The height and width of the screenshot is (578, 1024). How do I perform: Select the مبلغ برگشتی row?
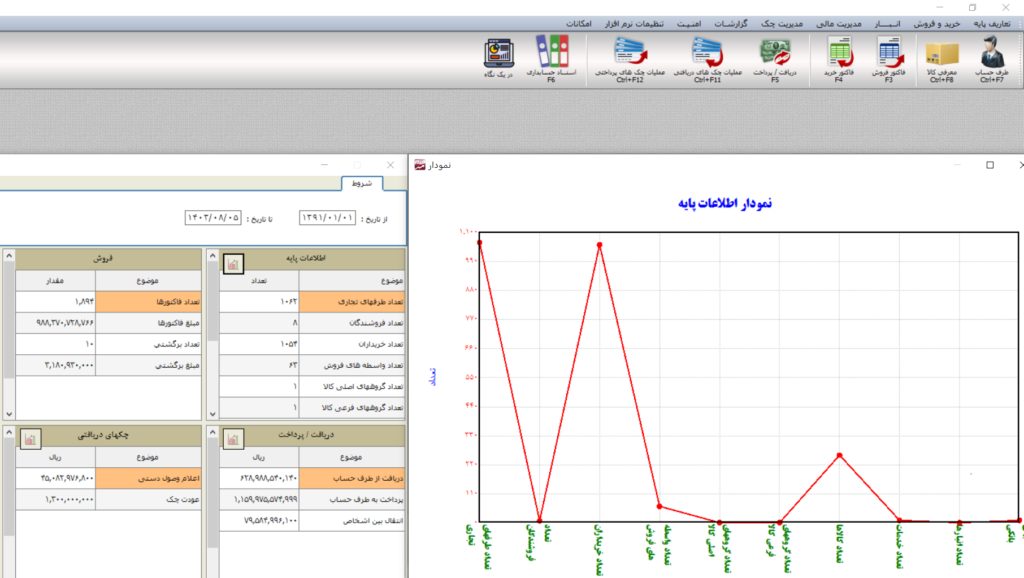pyautogui.click(x=108, y=365)
